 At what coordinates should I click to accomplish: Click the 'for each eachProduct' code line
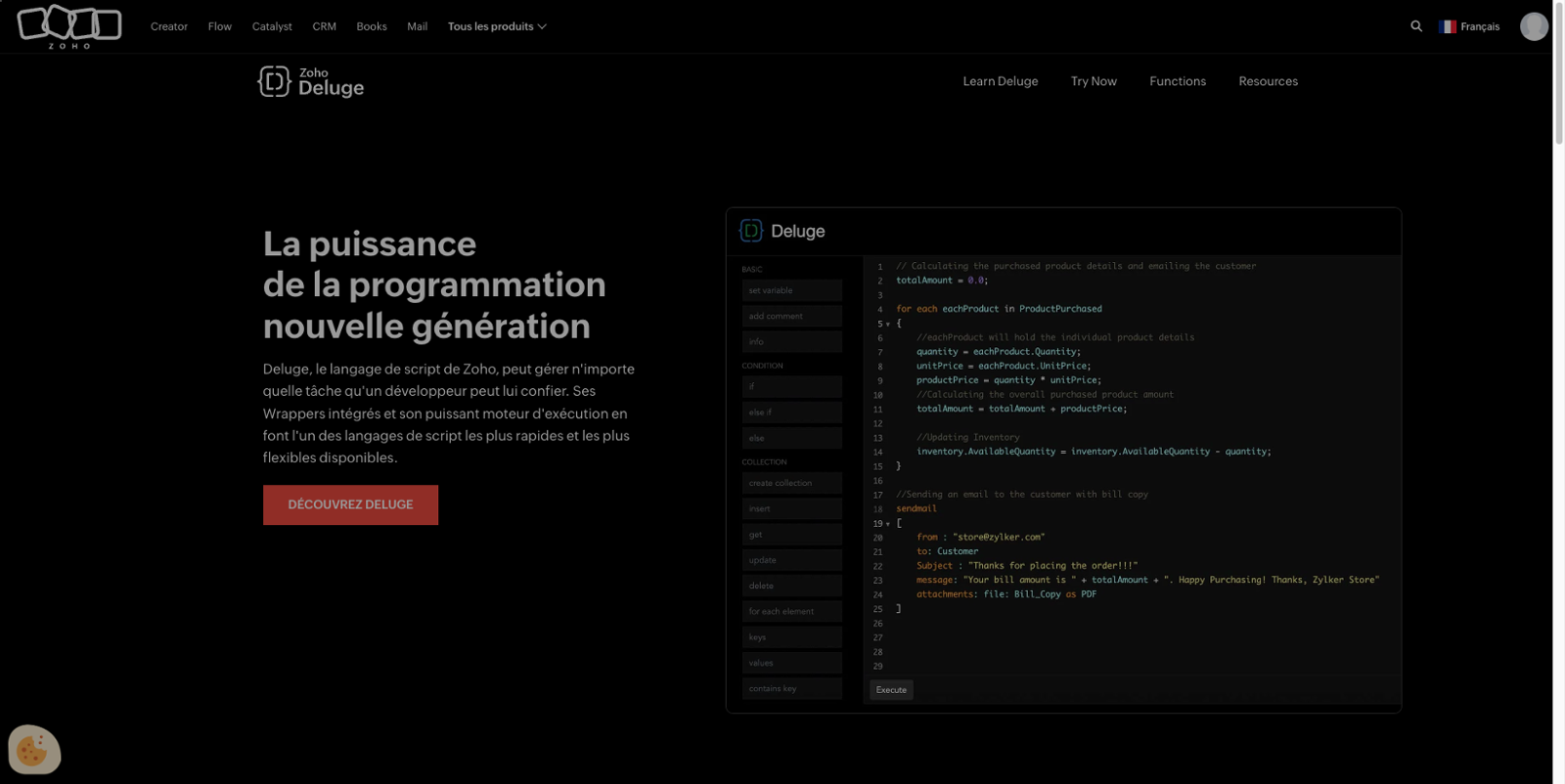click(999, 309)
